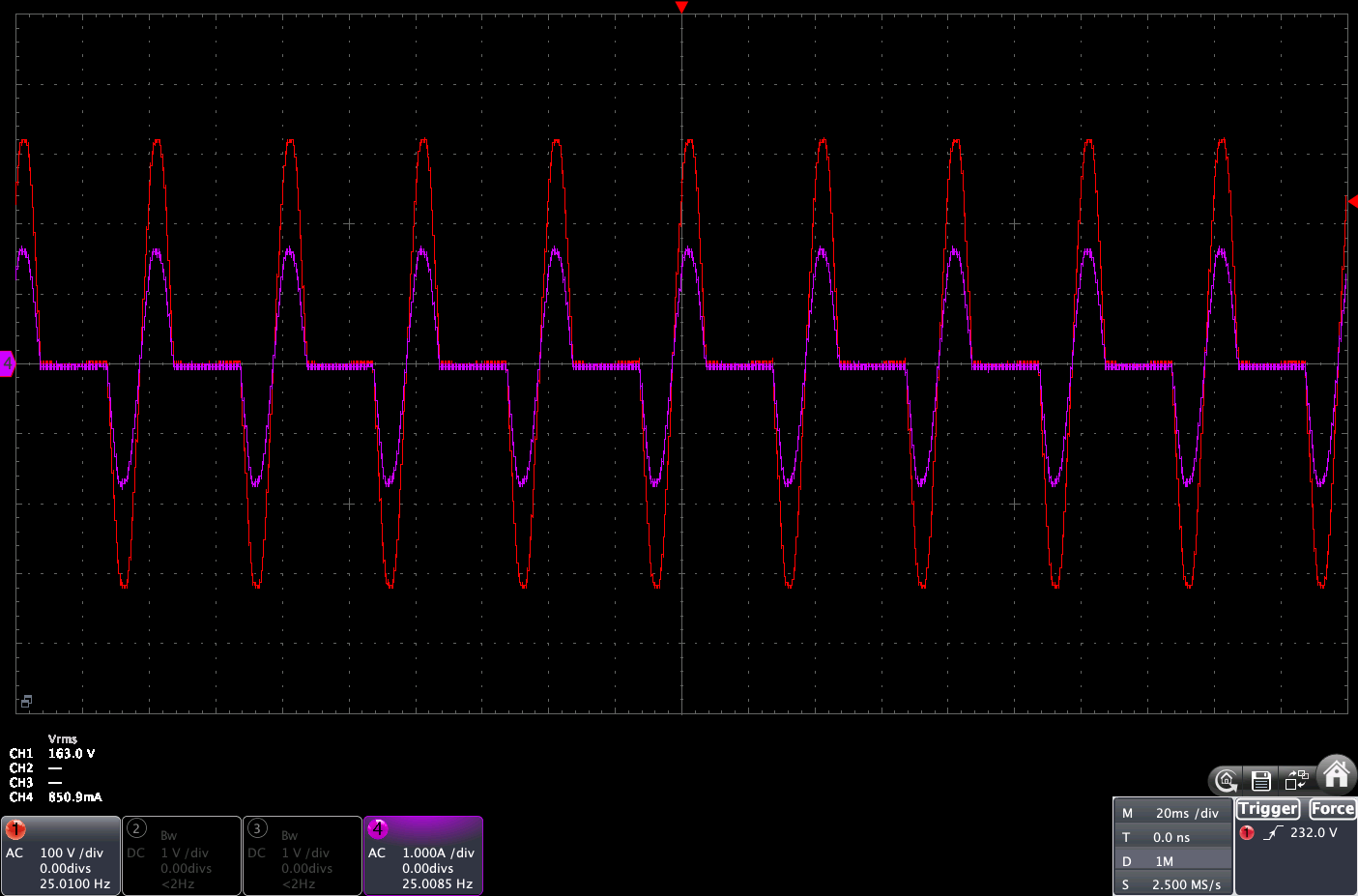This screenshot has width=1358, height=896.
Task: Open the Home menu icon
Action: (x=1336, y=774)
